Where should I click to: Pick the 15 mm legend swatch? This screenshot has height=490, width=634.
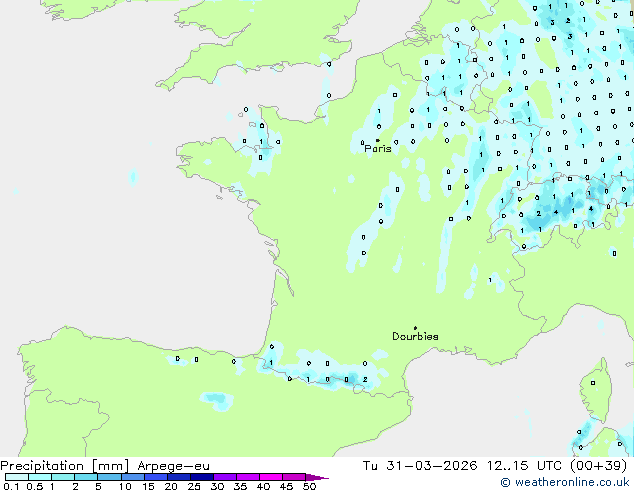156,477
